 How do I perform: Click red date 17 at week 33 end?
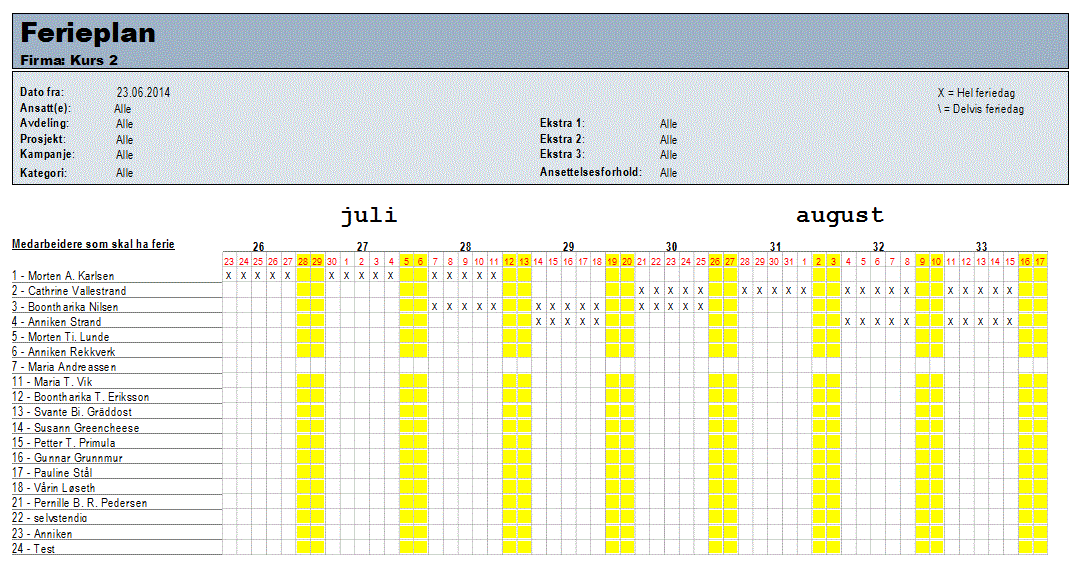tap(1040, 262)
